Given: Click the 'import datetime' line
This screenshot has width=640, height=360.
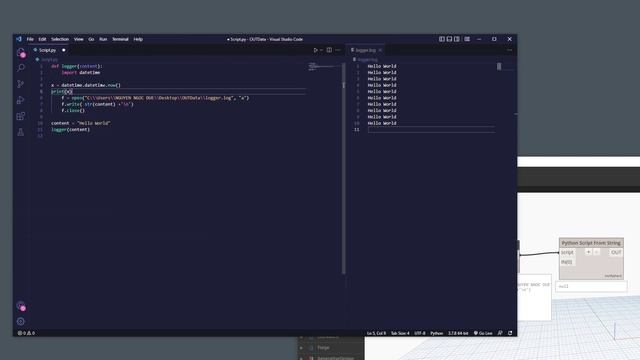Looking at the screenshot, I should 81,72.
